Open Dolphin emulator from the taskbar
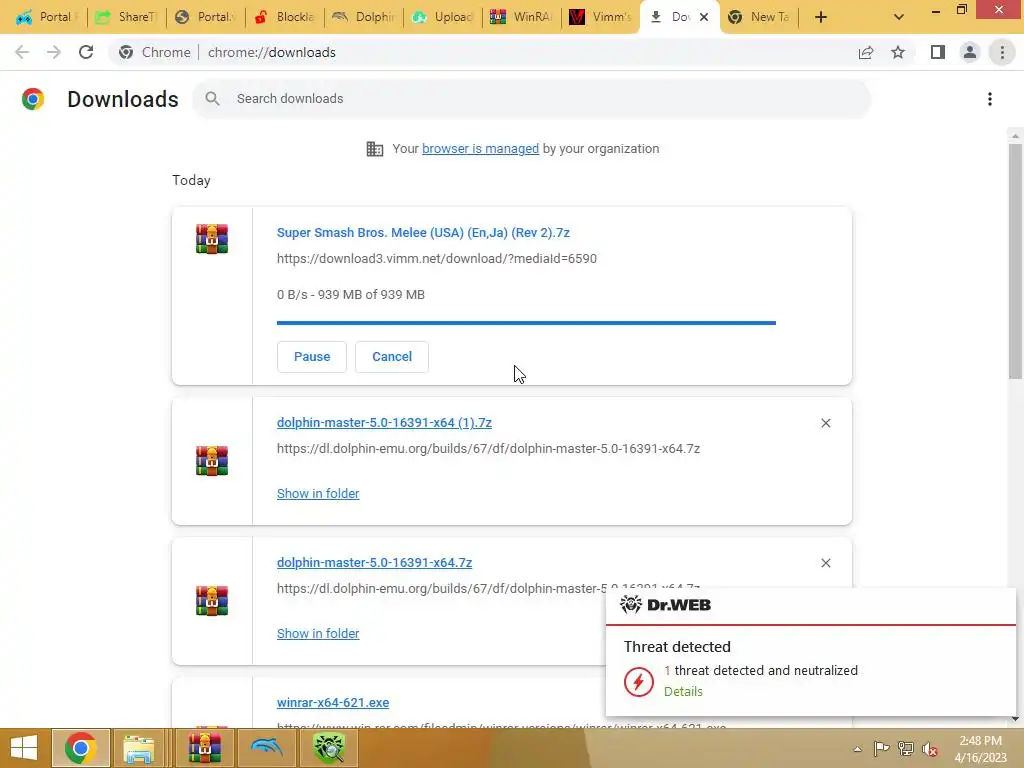 click(266, 748)
